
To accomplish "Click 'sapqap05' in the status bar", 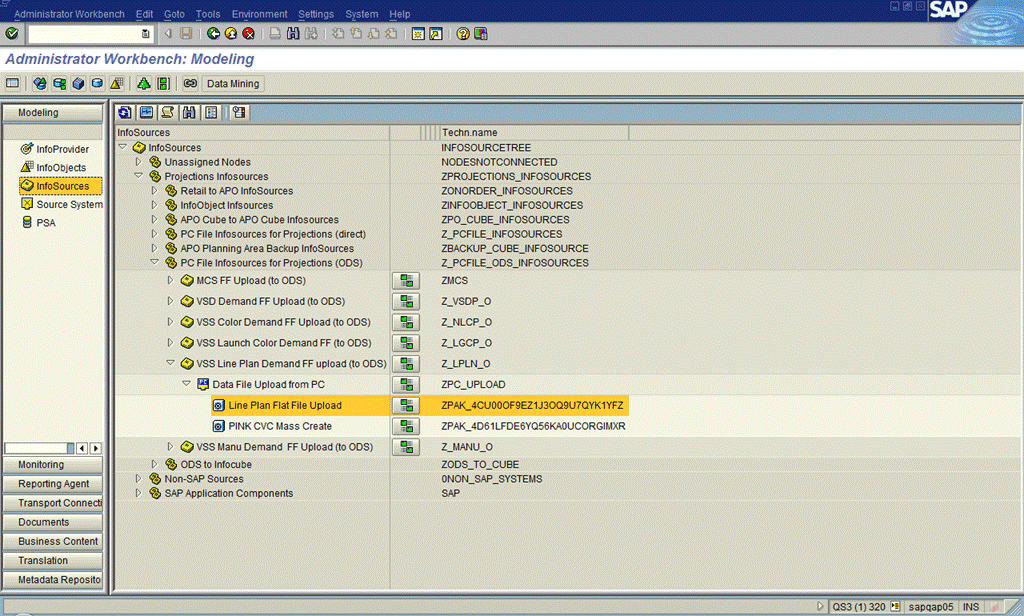I will [x=931, y=607].
